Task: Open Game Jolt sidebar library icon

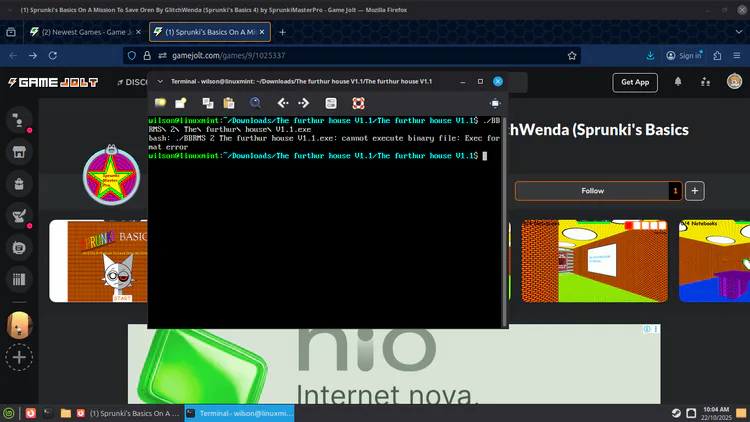Action: [x=19, y=279]
